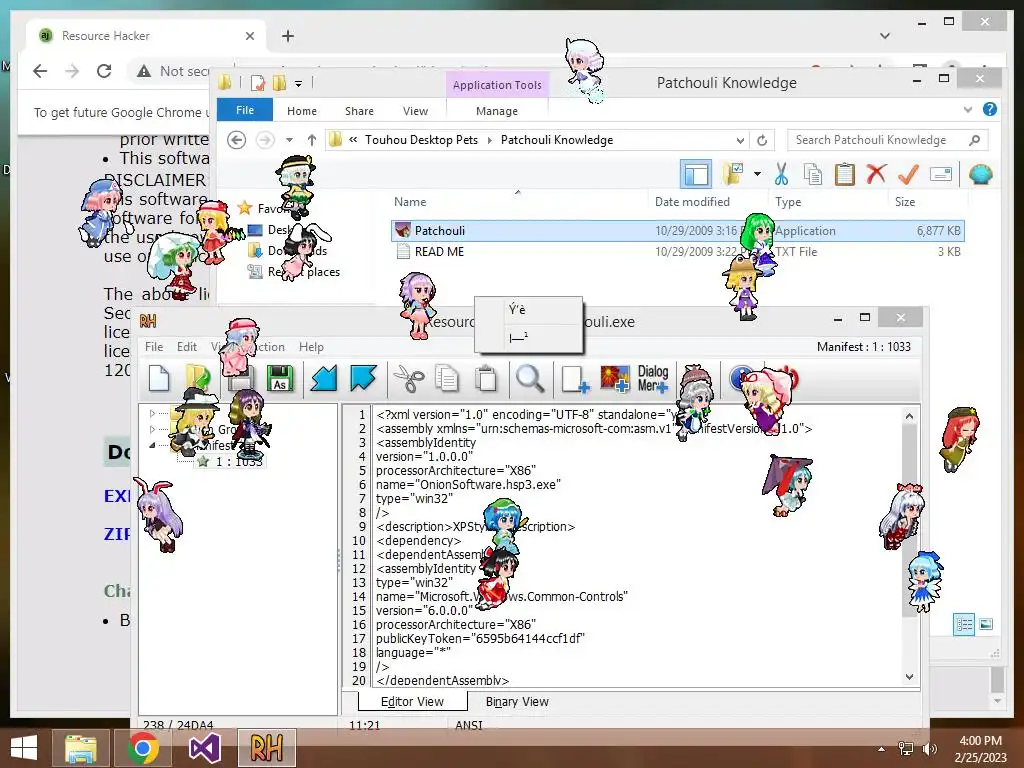This screenshot has width=1024, height=768.
Task: Click the New blank file icon in Resource Hacker
Action: click(159, 378)
